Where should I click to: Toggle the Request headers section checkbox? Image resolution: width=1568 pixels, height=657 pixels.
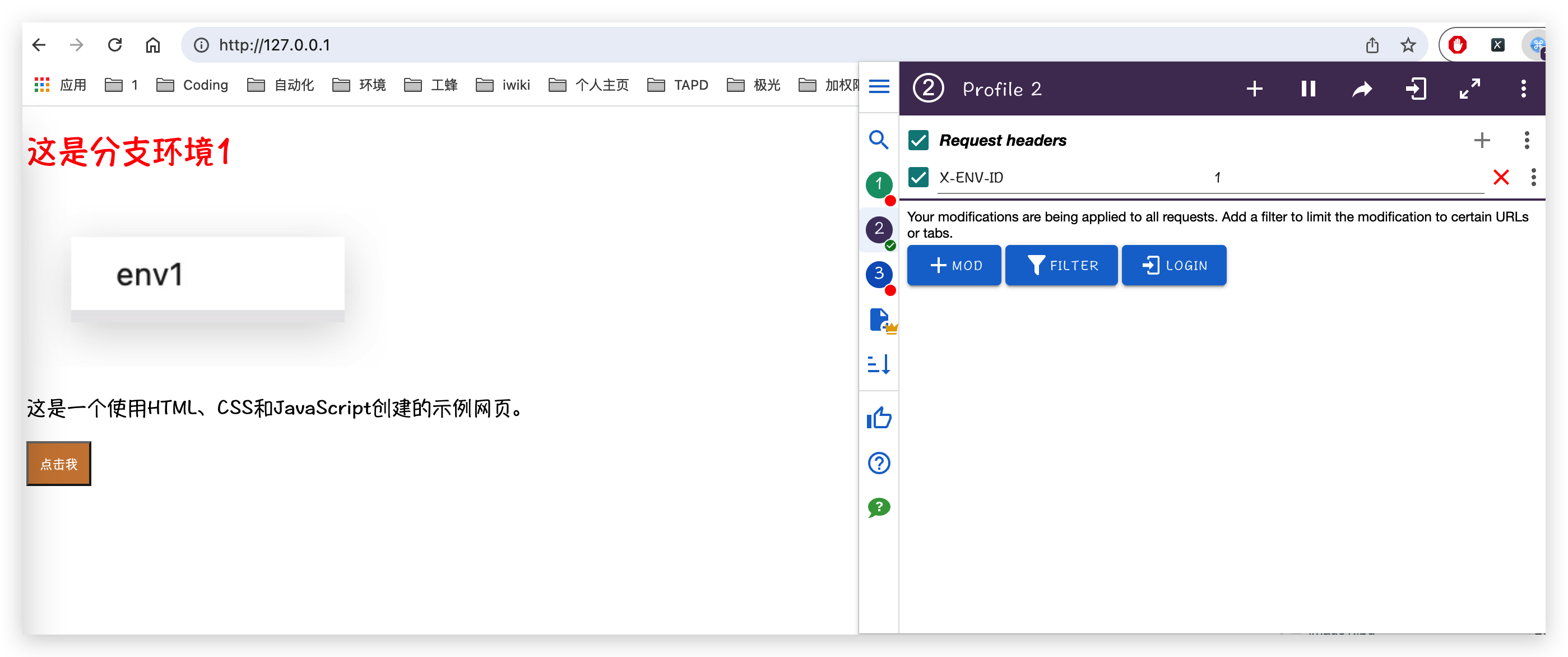(917, 140)
